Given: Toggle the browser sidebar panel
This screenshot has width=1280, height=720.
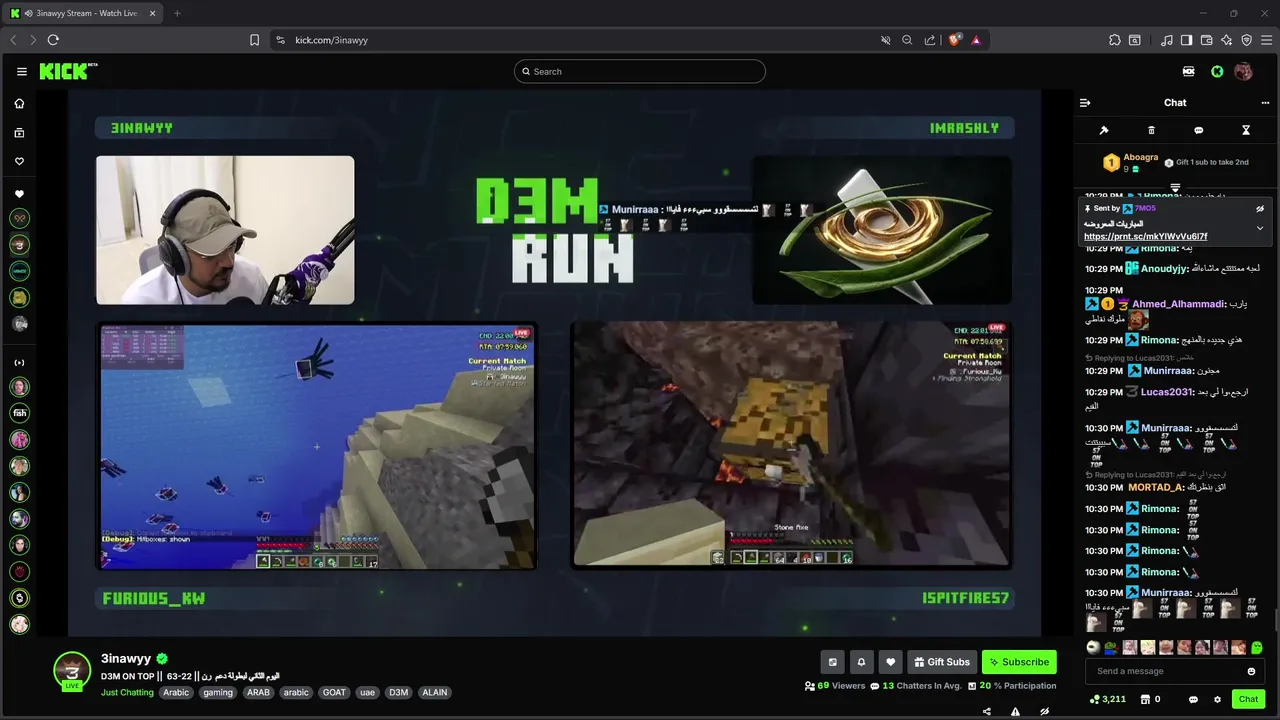Looking at the screenshot, I should point(1186,40).
